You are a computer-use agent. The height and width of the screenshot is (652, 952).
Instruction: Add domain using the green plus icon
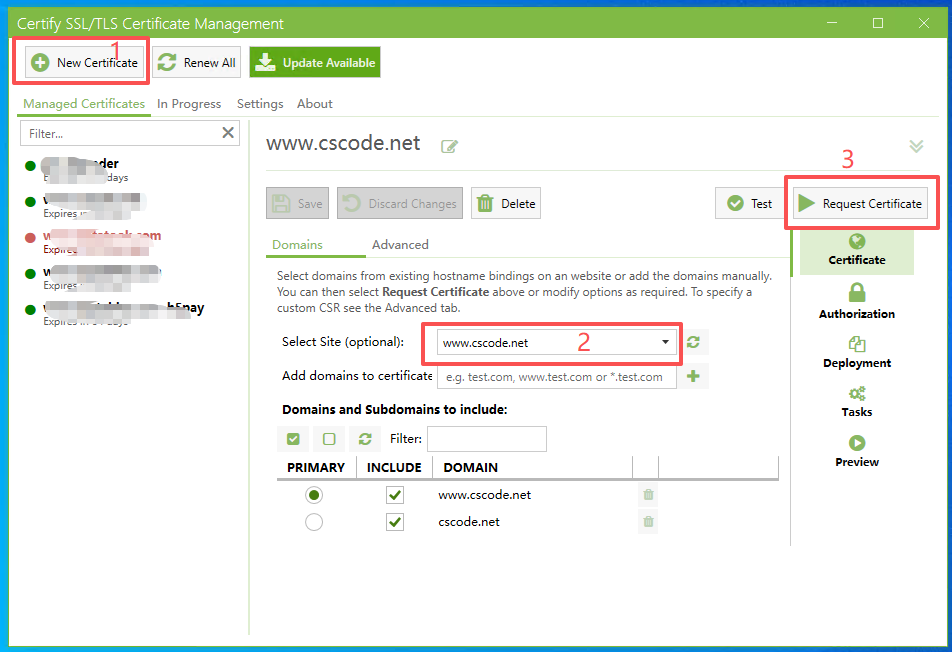[x=693, y=376]
